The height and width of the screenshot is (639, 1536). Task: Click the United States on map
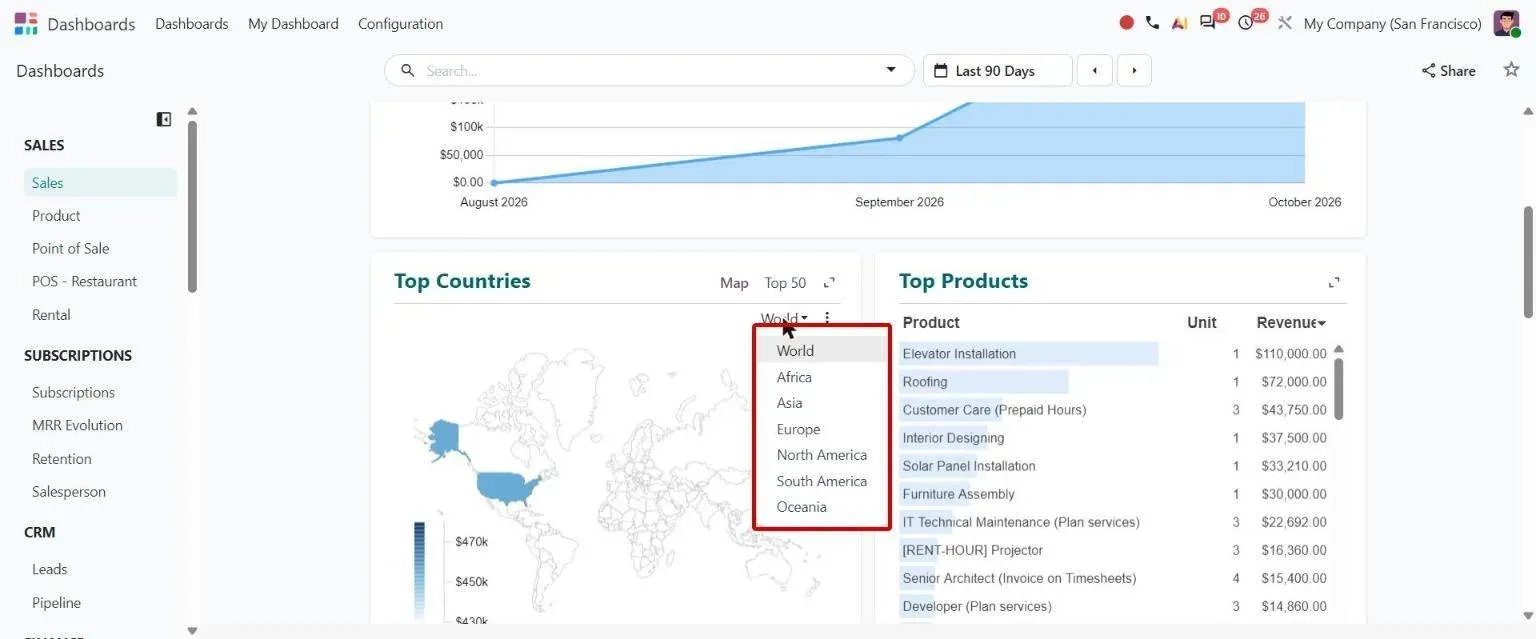(508, 487)
